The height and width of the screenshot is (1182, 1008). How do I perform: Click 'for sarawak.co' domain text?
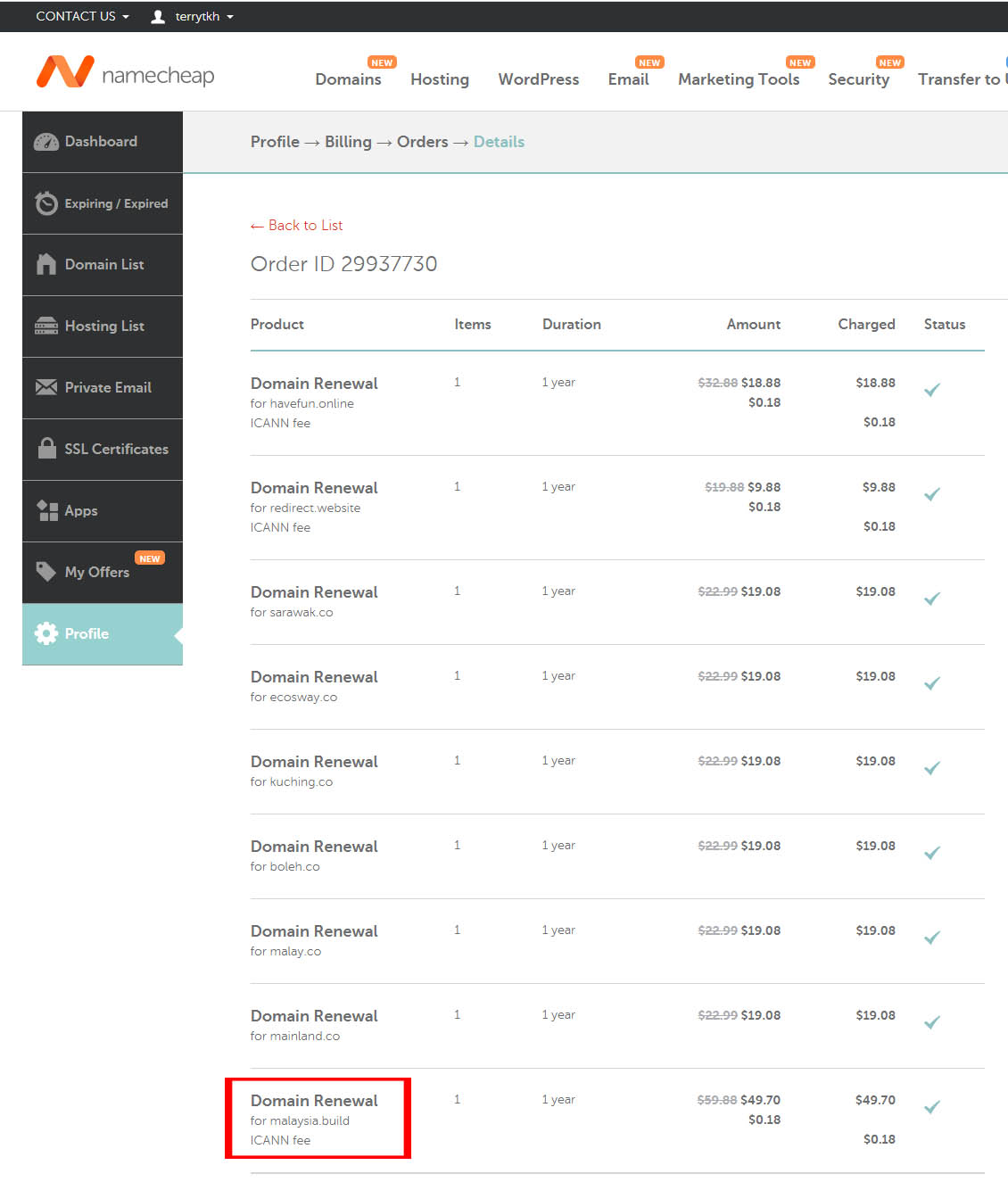click(292, 613)
